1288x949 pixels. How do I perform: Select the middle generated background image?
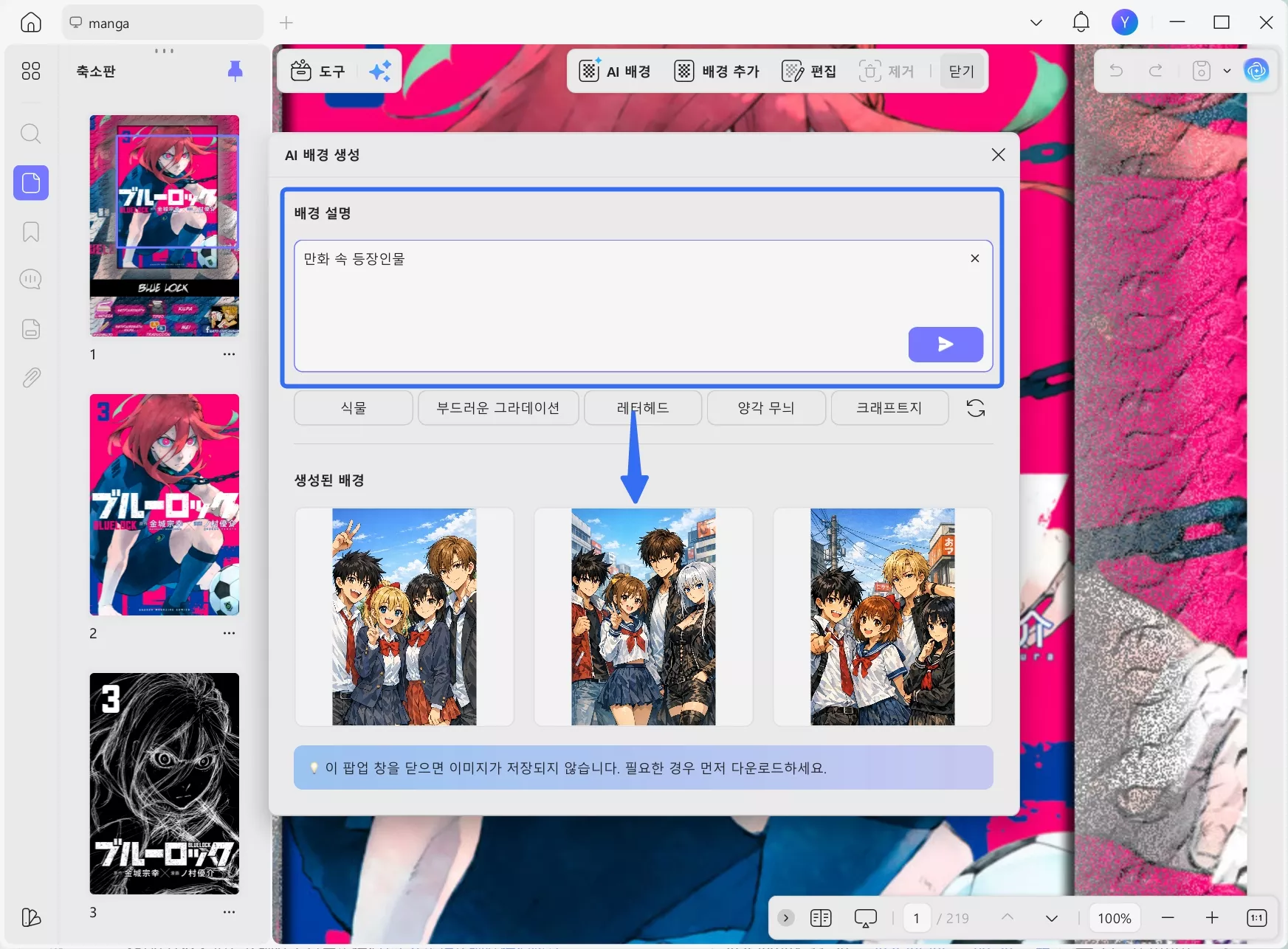point(644,617)
